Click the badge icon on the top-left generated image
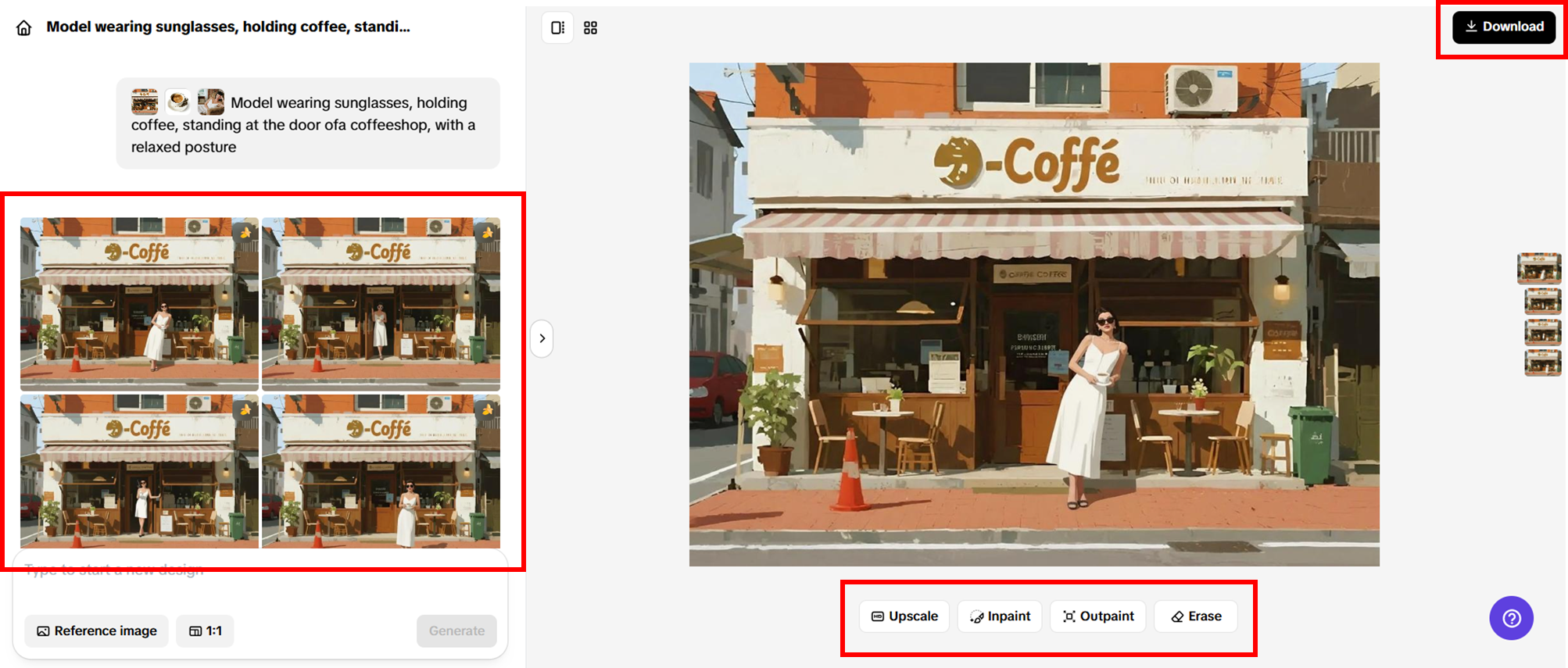Viewport: 1568px width, 668px height. click(x=245, y=232)
